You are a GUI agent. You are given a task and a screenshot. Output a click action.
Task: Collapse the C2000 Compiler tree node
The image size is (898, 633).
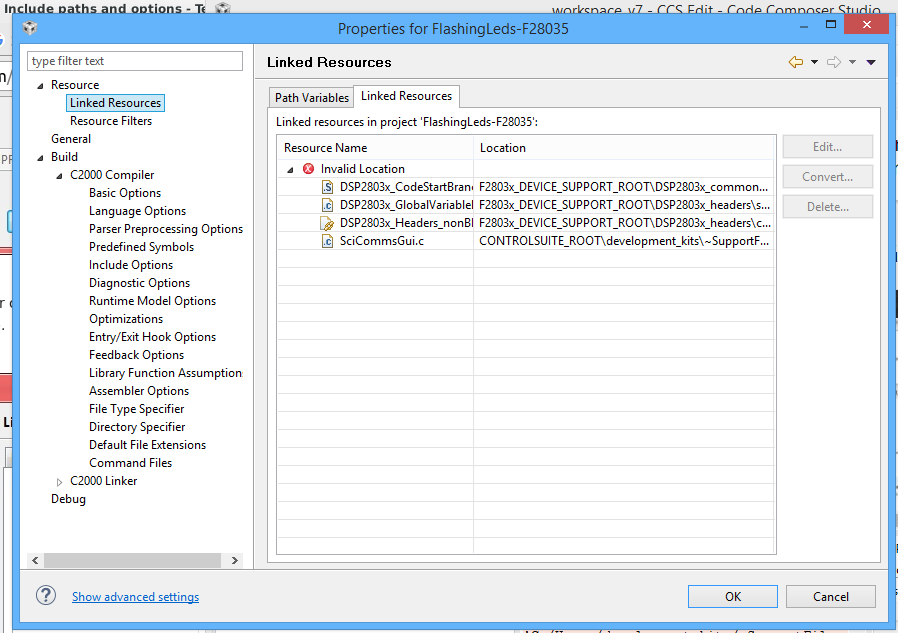[59, 175]
